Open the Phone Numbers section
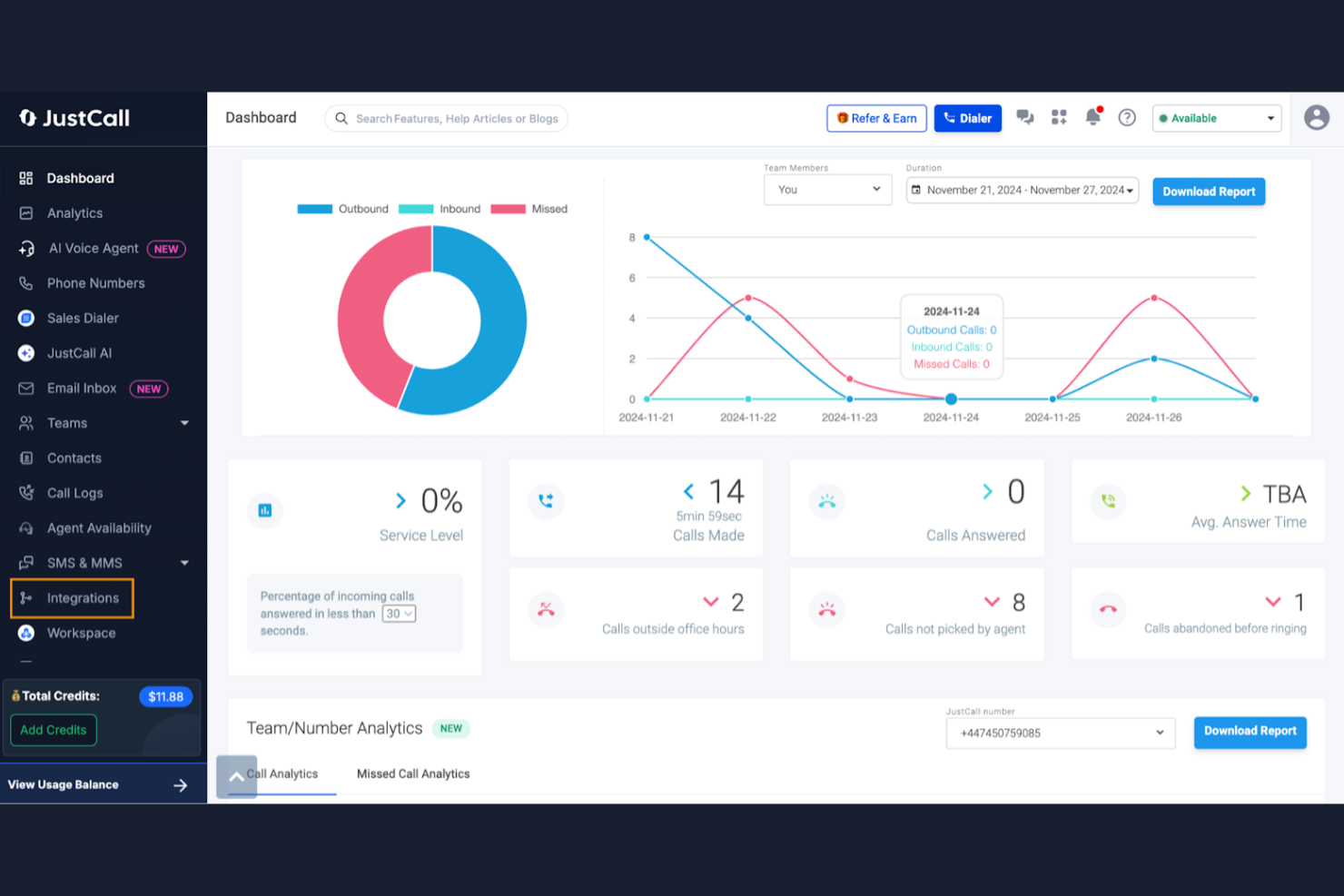1344x896 pixels. click(x=96, y=283)
